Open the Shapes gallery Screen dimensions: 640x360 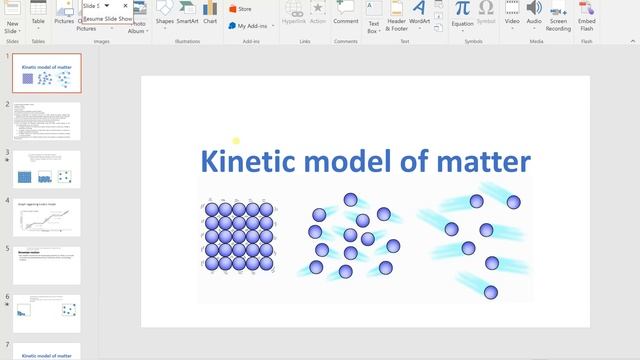[165, 16]
